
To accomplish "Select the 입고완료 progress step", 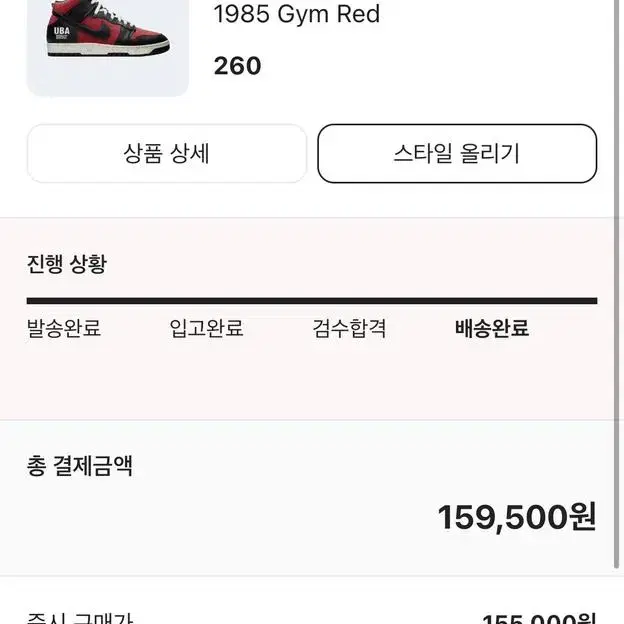I will pos(206,328).
